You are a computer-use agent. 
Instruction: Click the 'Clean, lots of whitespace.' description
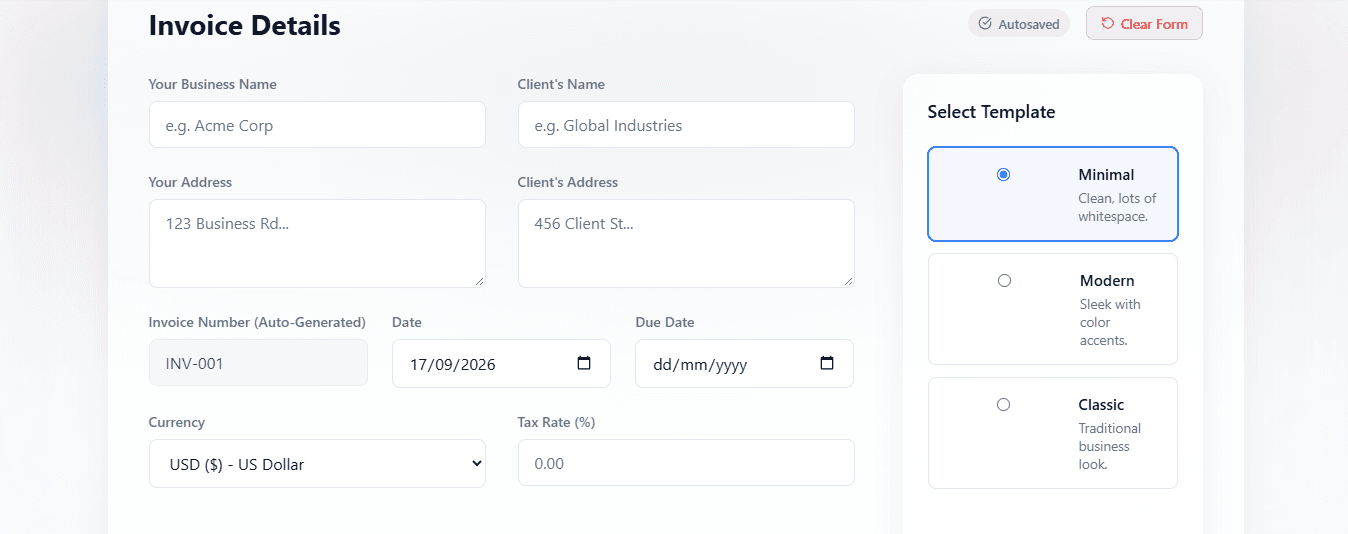click(x=1117, y=207)
